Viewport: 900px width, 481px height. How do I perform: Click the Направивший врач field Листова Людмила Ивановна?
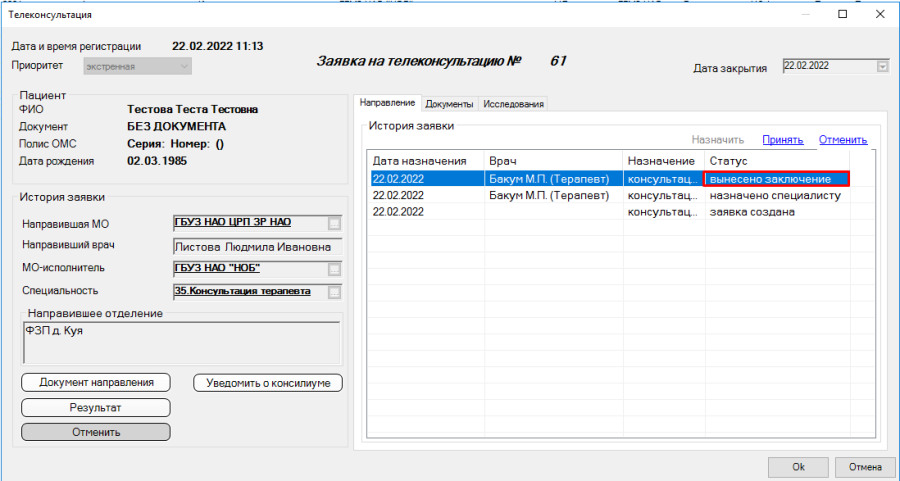257,247
